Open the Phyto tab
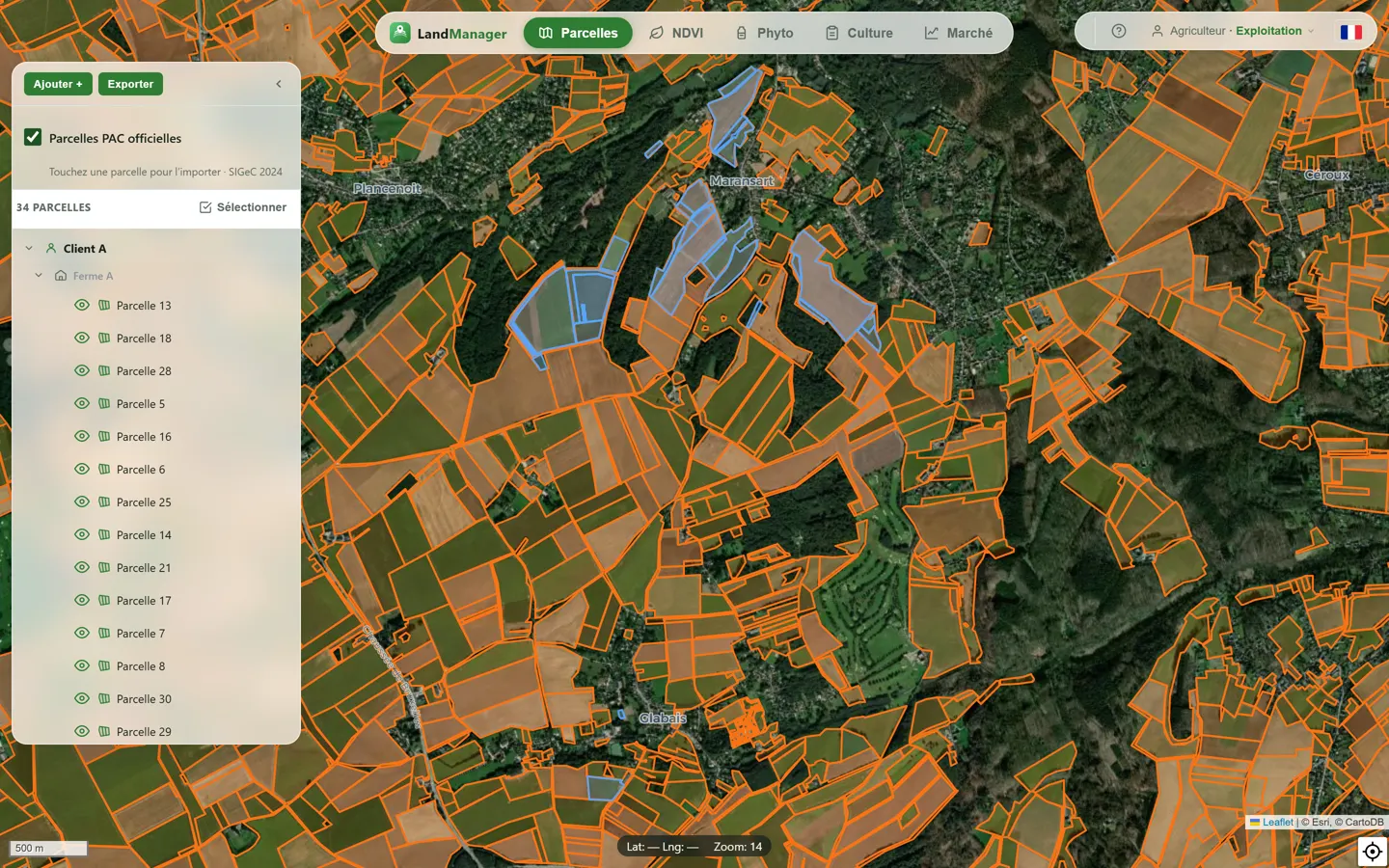 click(764, 33)
